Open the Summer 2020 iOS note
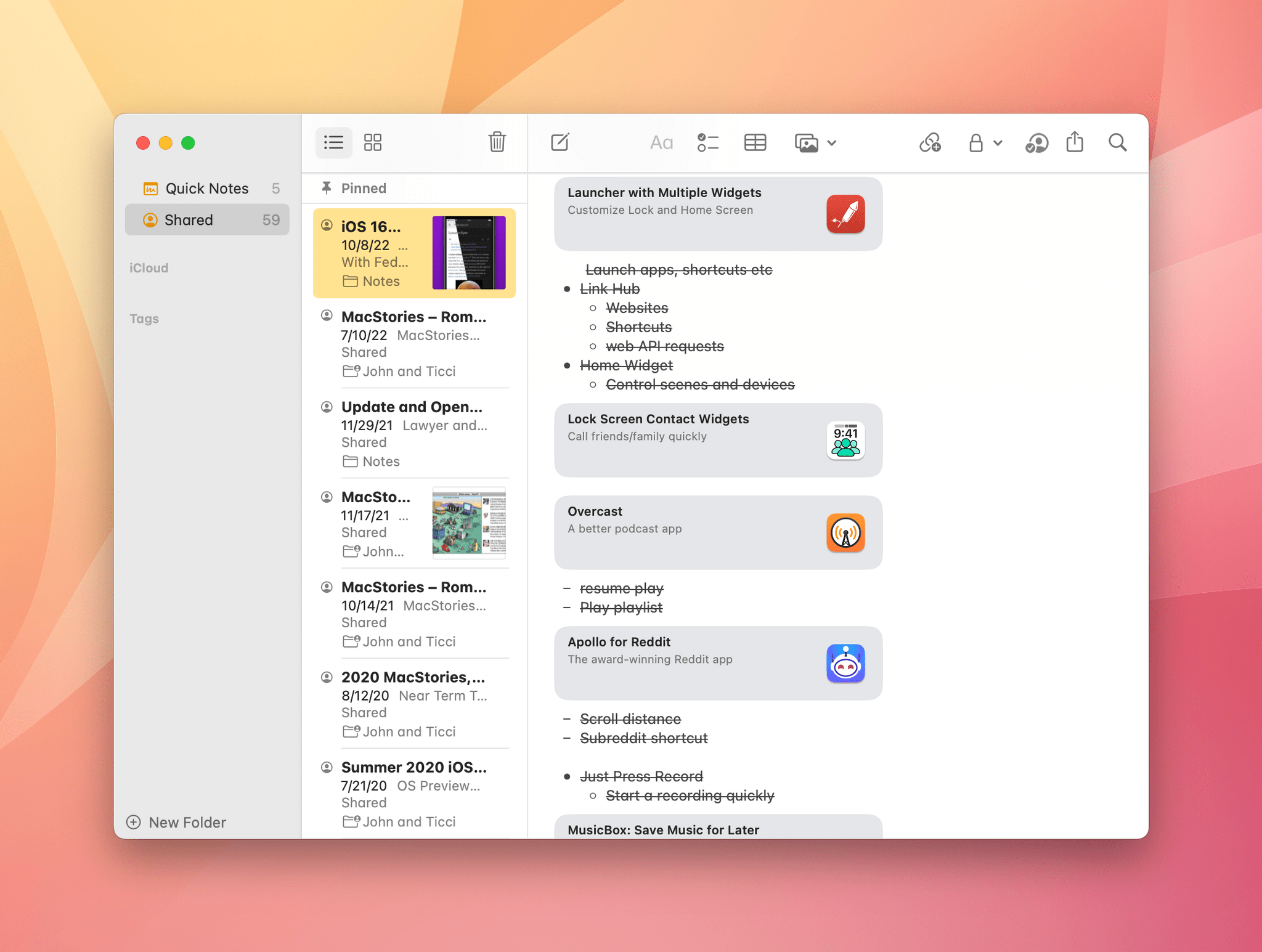Screen dimensions: 1262x952 [414, 794]
